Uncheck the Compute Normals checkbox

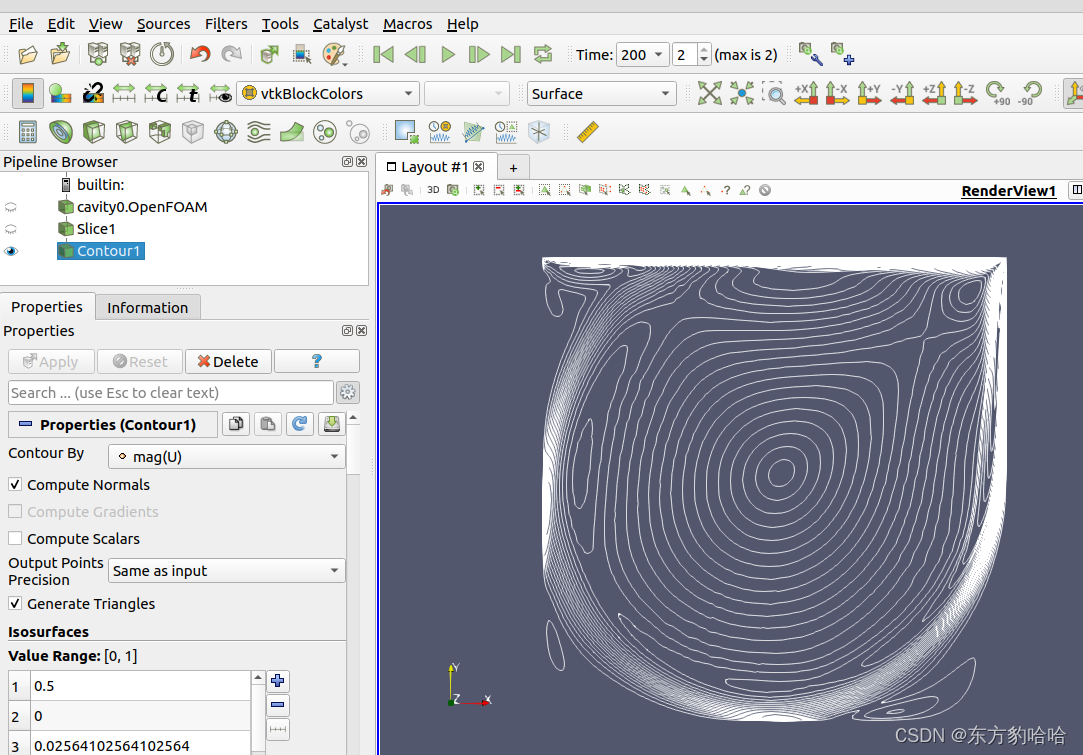[x=15, y=485]
